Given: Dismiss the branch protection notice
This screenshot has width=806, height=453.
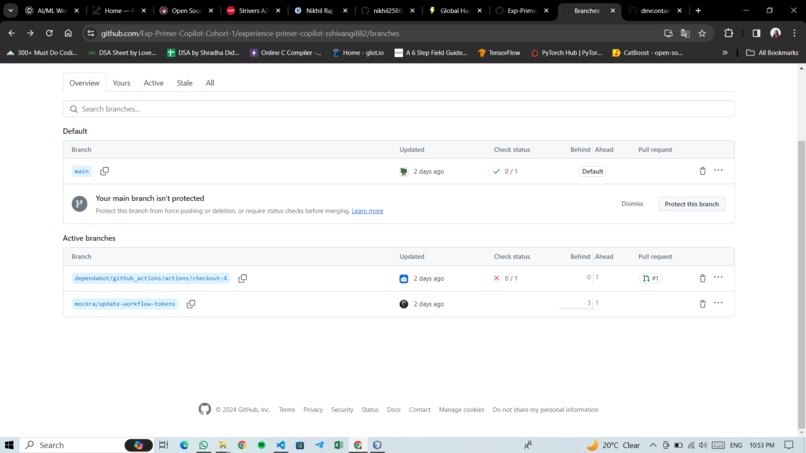Looking at the screenshot, I should coord(632,204).
